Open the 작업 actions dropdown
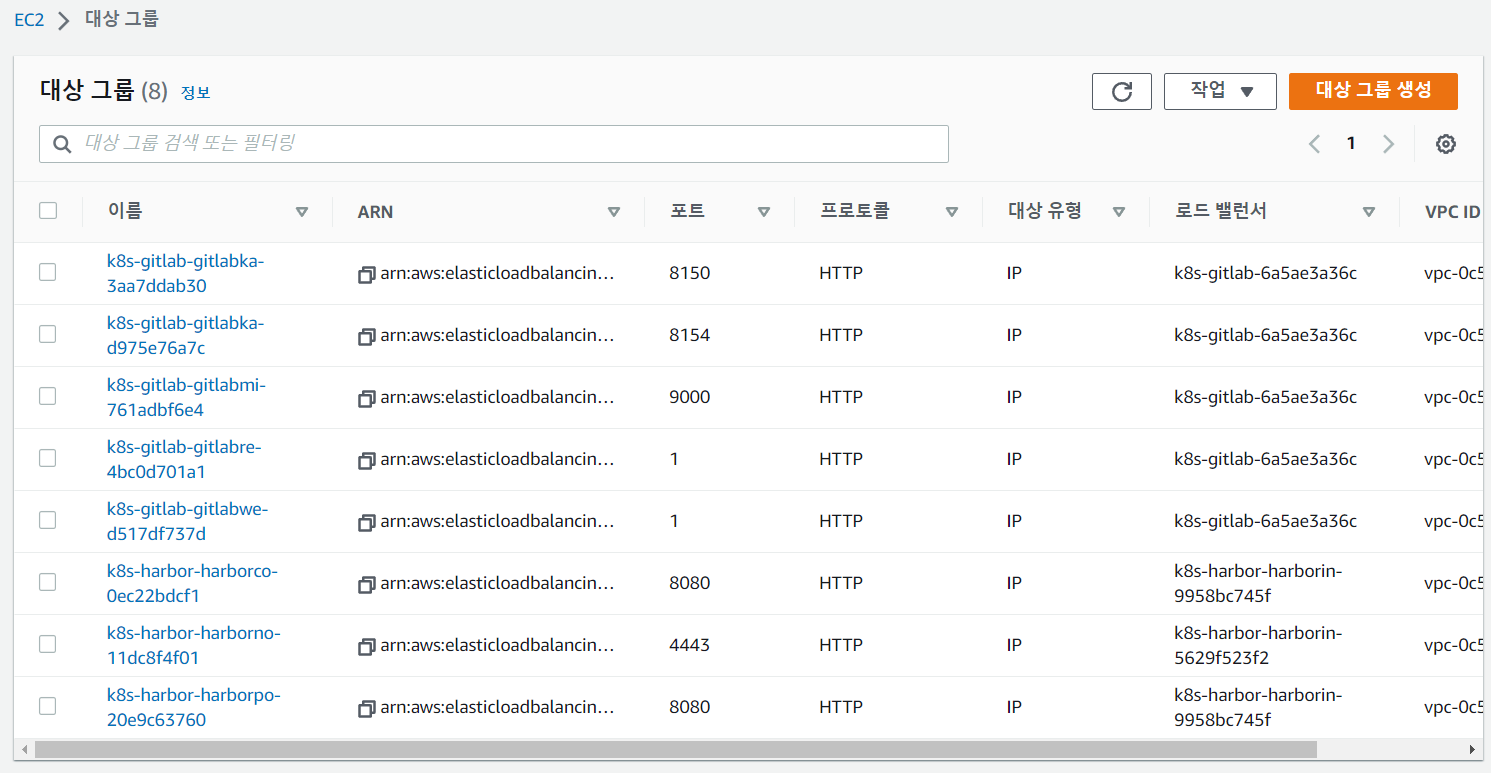The width and height of the screenshot is (1491, 773). pyautogui.click(x=1220, y=91)
